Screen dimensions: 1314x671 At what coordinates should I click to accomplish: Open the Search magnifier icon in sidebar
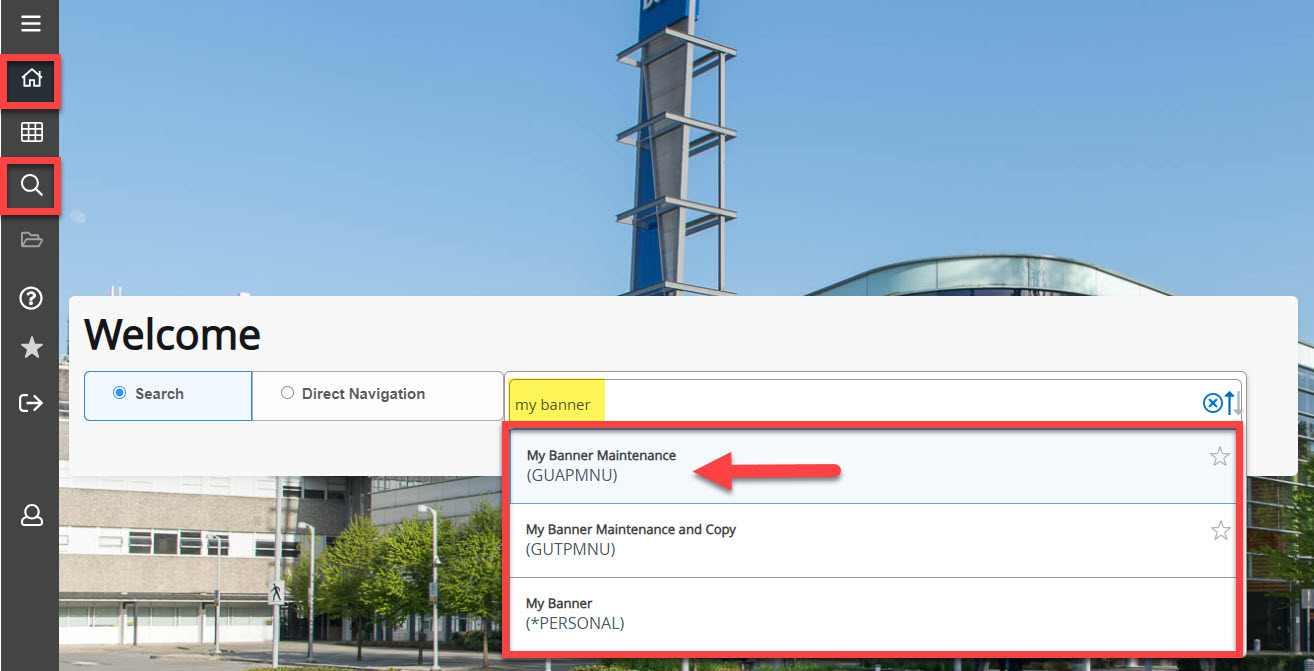(x=30, y=185)
